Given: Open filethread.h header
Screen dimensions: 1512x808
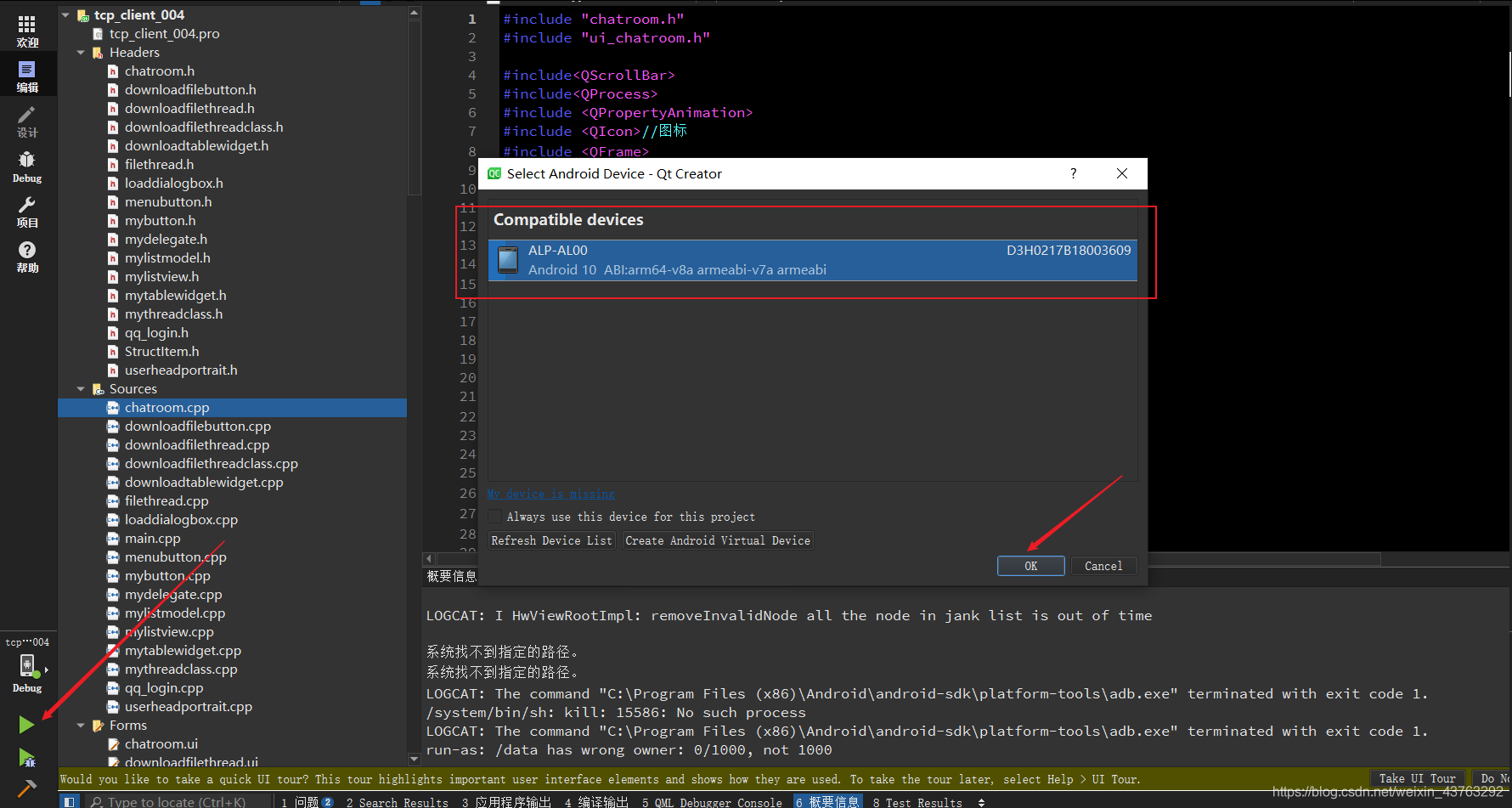Looking at the screenshot, I should [x=159, y=165].
